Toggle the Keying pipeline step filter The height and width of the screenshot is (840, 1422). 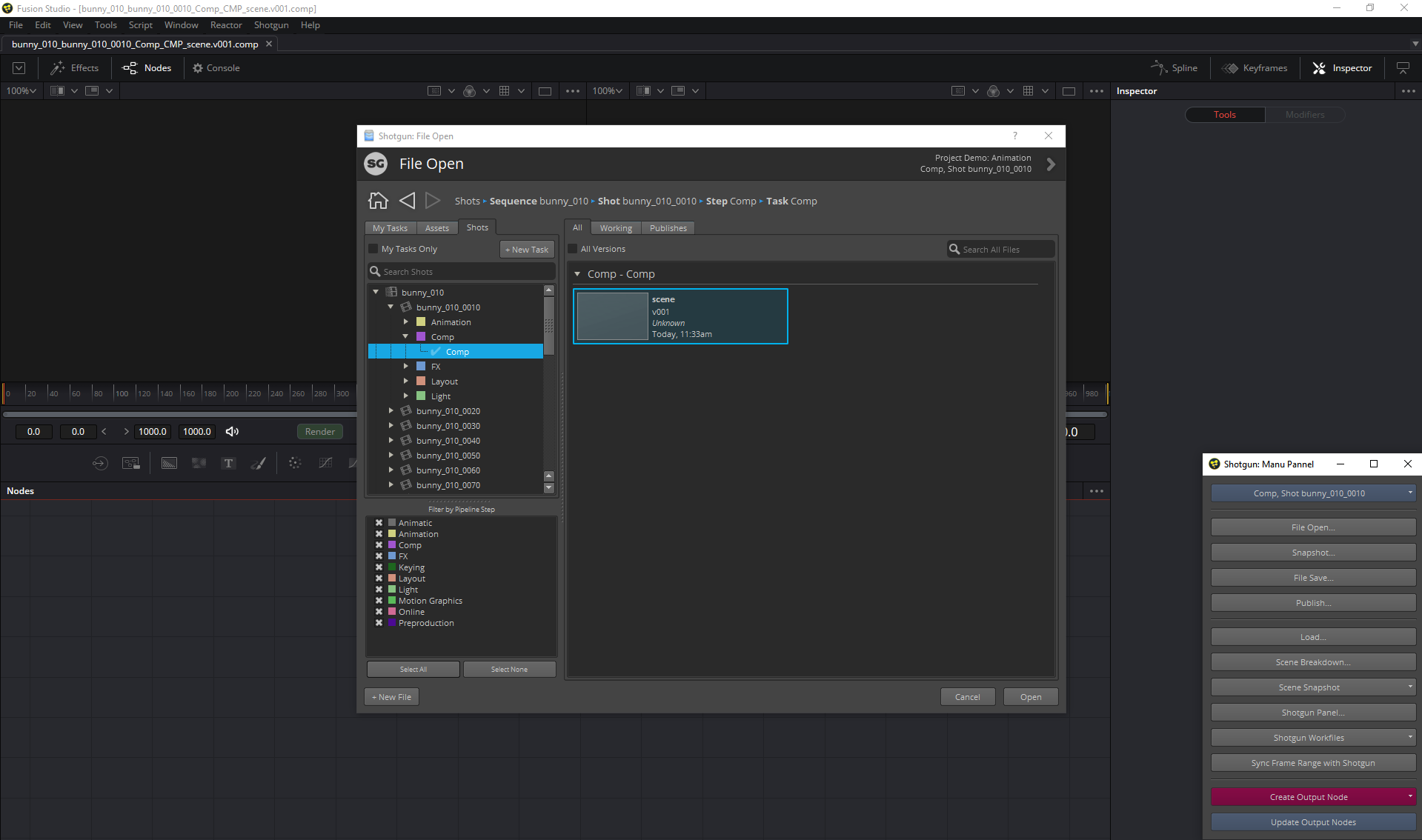click(x=379, y=567)
